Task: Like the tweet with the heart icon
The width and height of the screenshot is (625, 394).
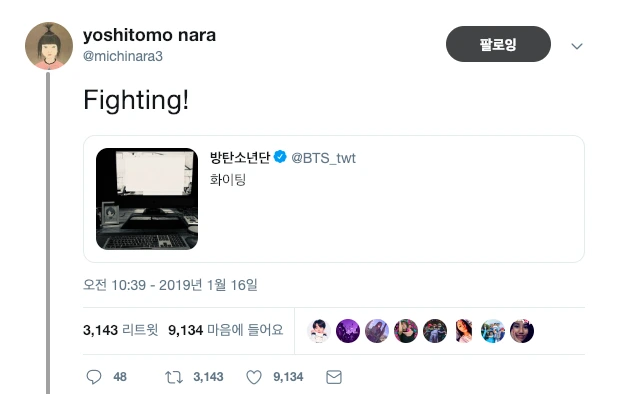Action: point(254,377)
